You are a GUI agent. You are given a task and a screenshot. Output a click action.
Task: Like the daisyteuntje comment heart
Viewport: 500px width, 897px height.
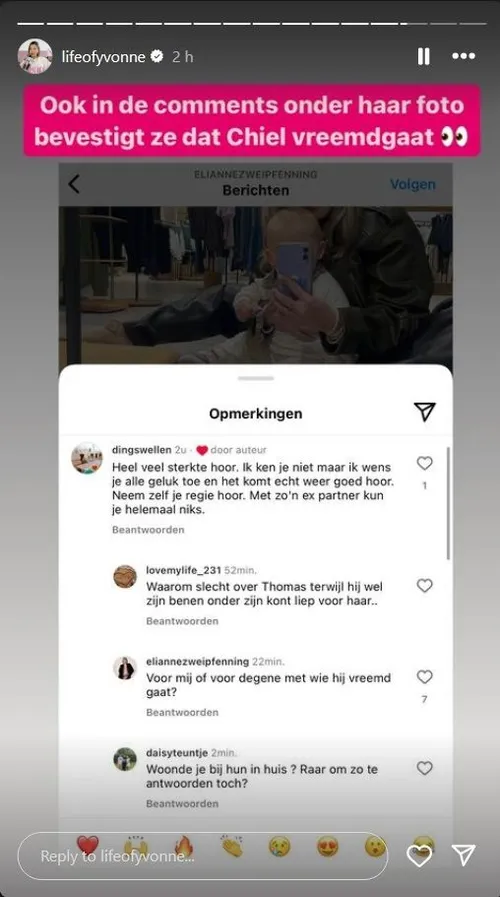[424, 768]
